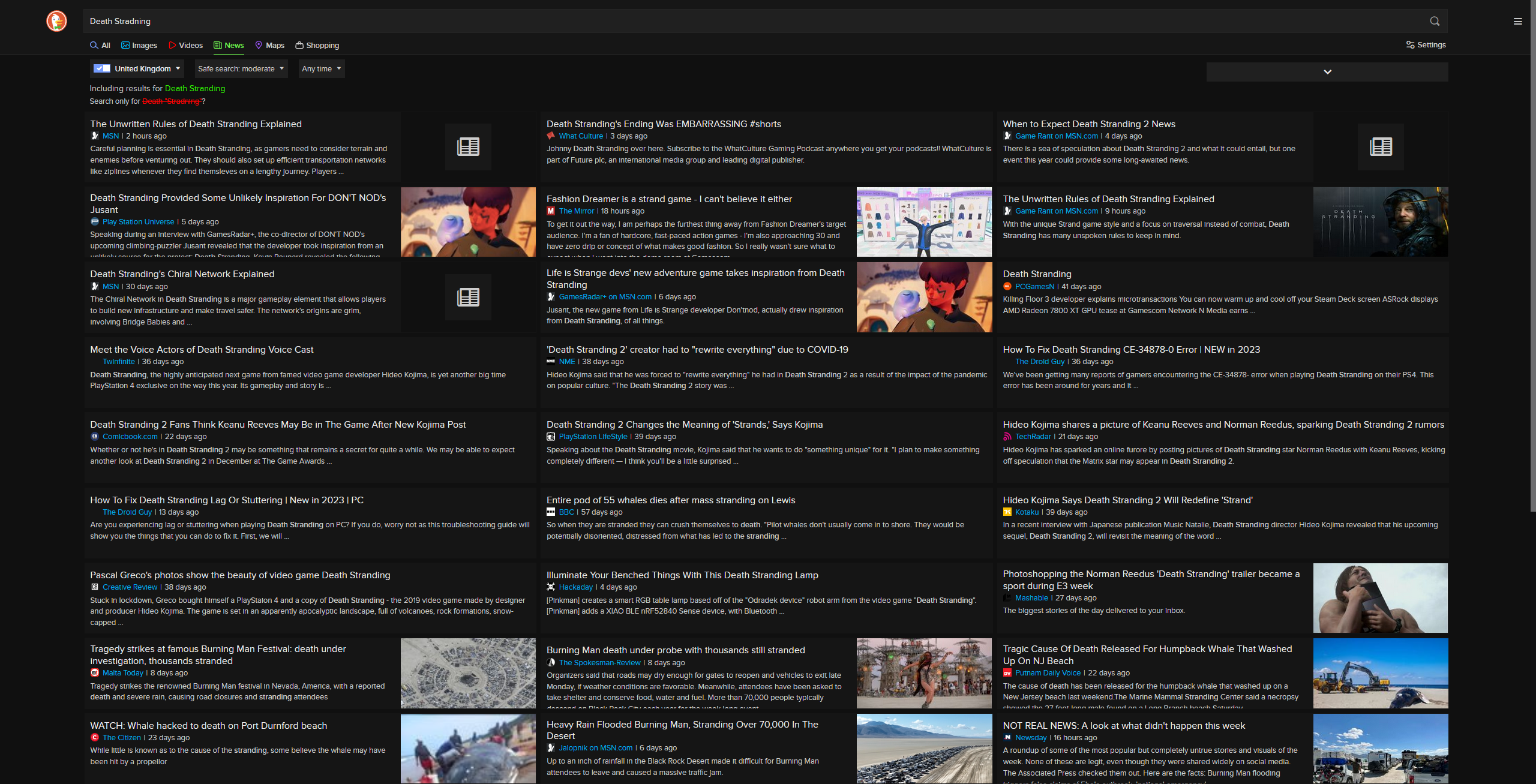Open the article 'When to Expect Death Stranding 2 News'
Viewport: 1536px width, 784px height.
1089,124
